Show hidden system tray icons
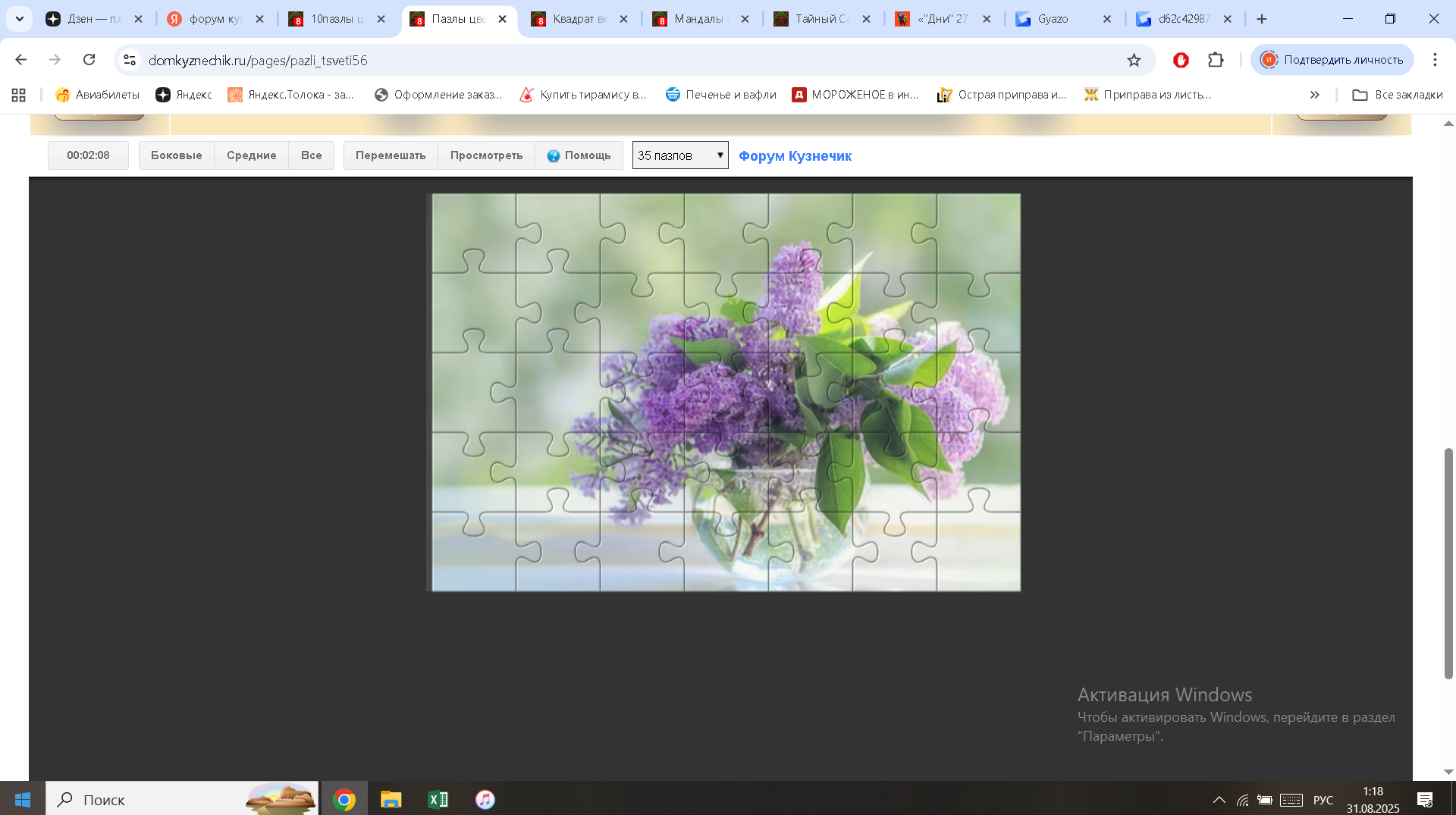 (x=1219, y=800)
